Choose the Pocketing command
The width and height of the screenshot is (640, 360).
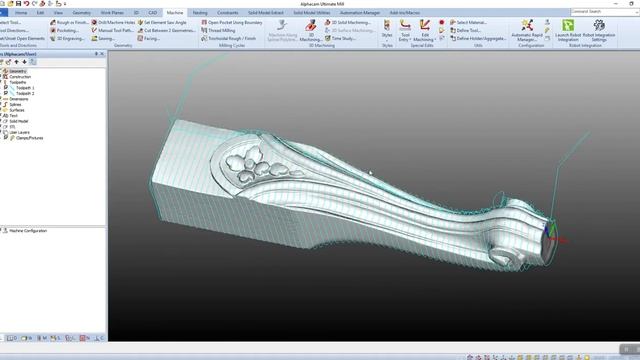[x=64, y=31]
